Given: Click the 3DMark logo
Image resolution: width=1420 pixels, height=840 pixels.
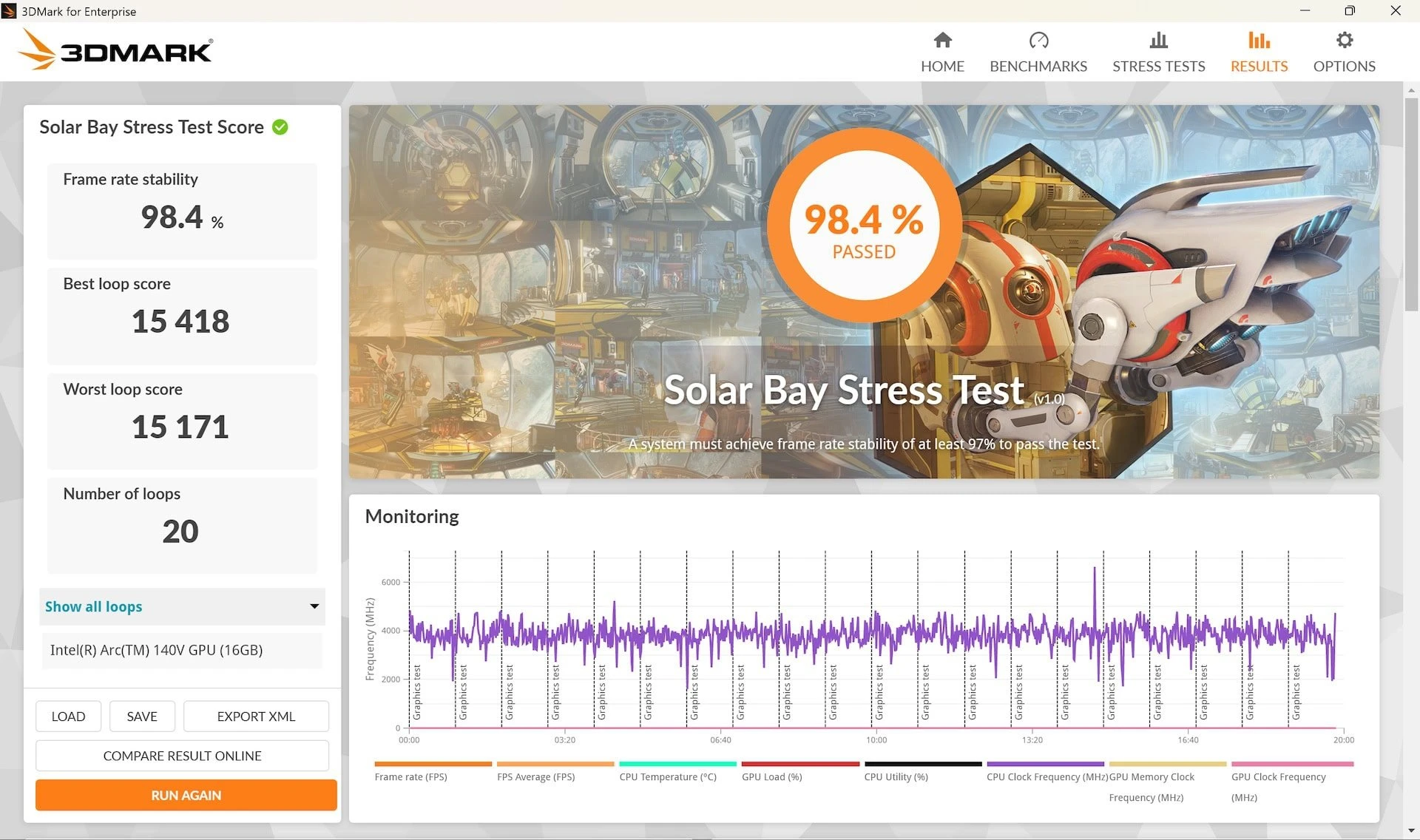Looking at the screenshot, I should pyautogui.click(x=115, y=50).
